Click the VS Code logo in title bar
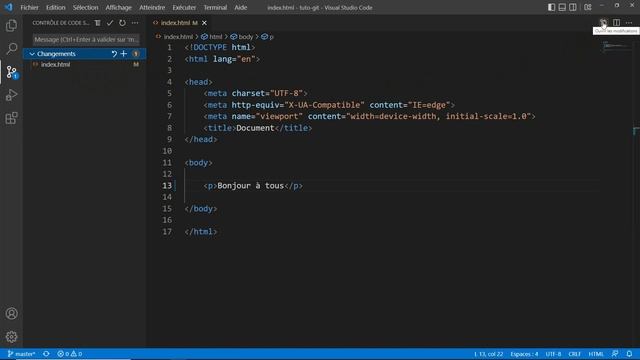640x360 pixels. (x=9, y=7)
